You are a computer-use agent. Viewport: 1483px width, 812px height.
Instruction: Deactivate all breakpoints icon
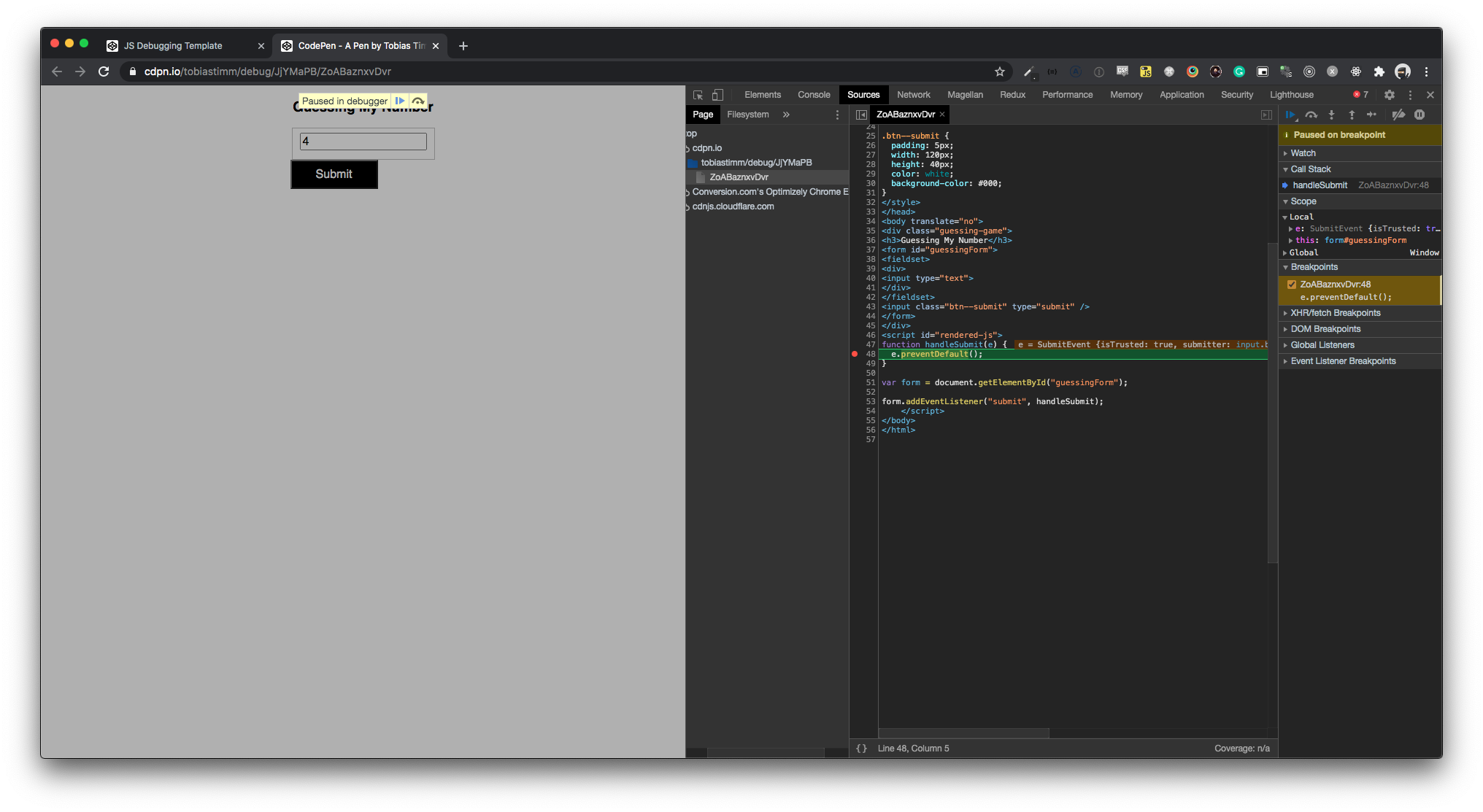1398,115
